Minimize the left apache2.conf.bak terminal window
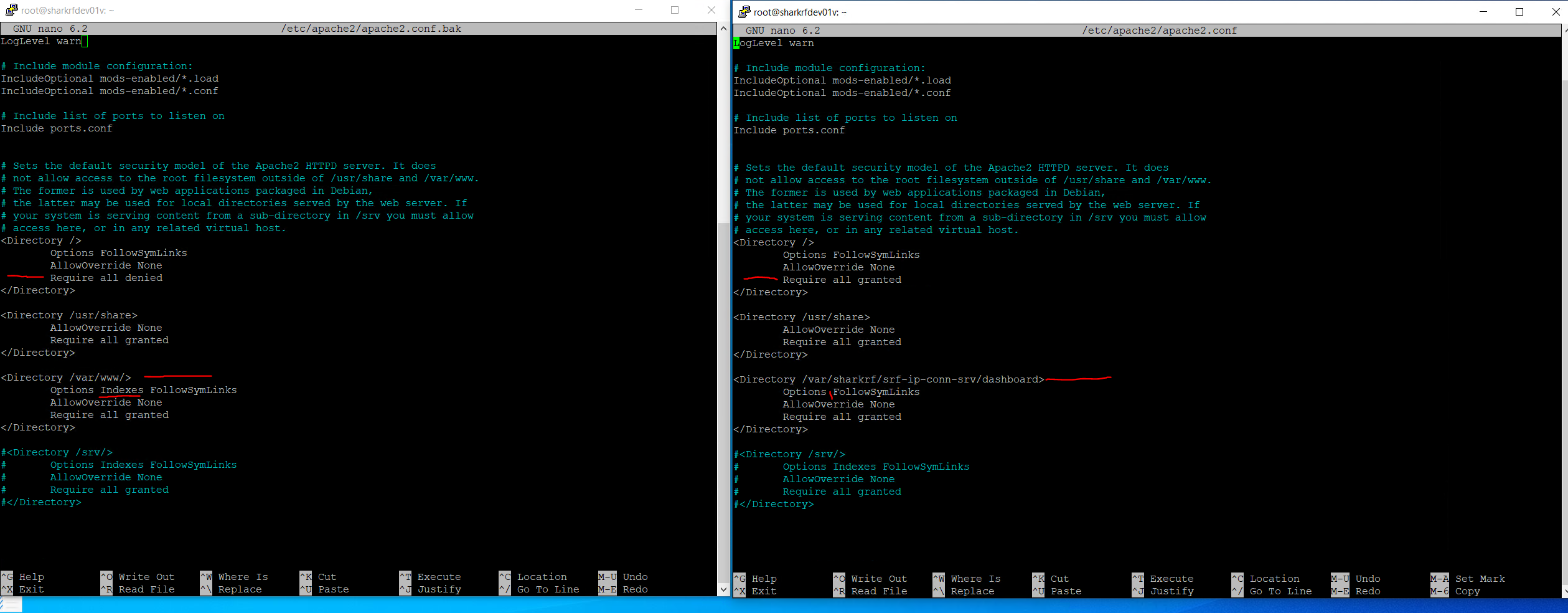 coord(638,10)
